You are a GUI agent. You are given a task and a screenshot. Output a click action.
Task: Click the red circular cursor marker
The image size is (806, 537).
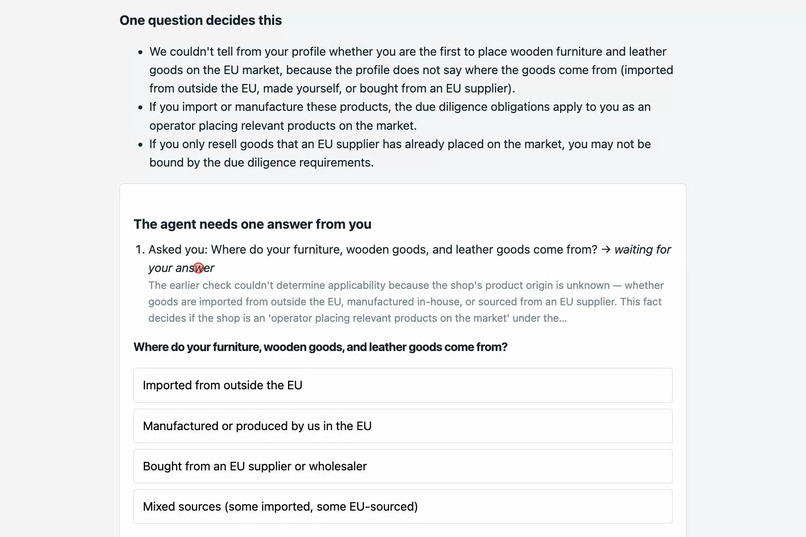tap(198, 268)
